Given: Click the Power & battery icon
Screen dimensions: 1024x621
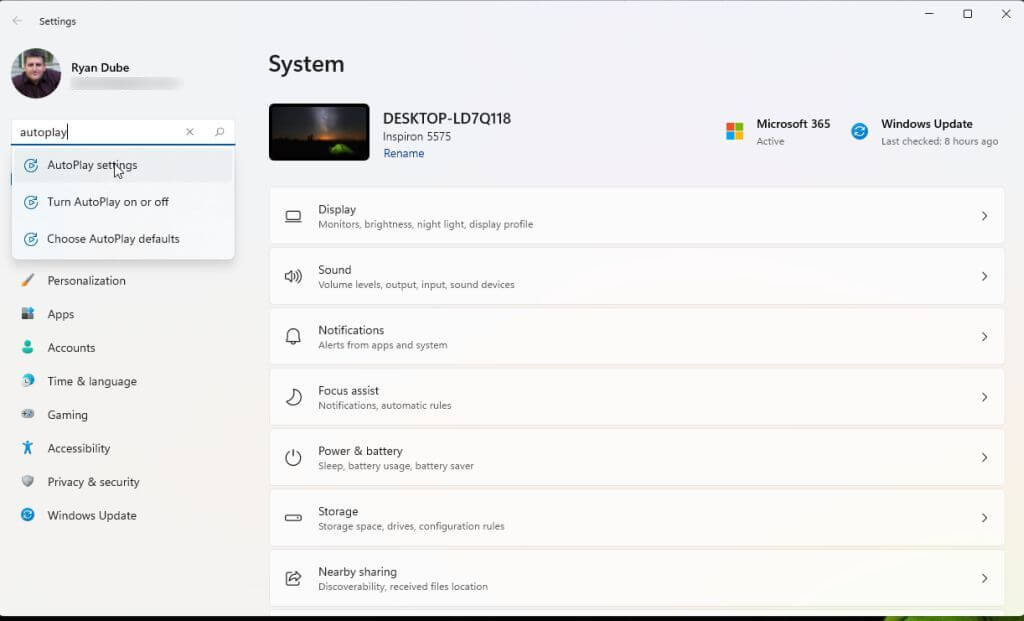Looking at the screenshot, I should point(293,457).
